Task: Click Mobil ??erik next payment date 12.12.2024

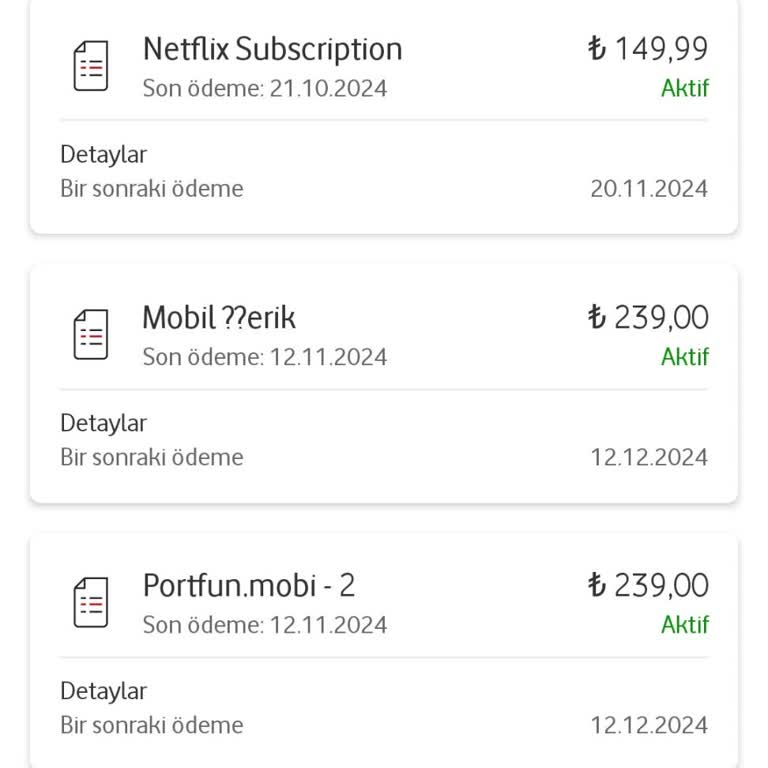Action: pyautogui.click(x=648, y=458)
